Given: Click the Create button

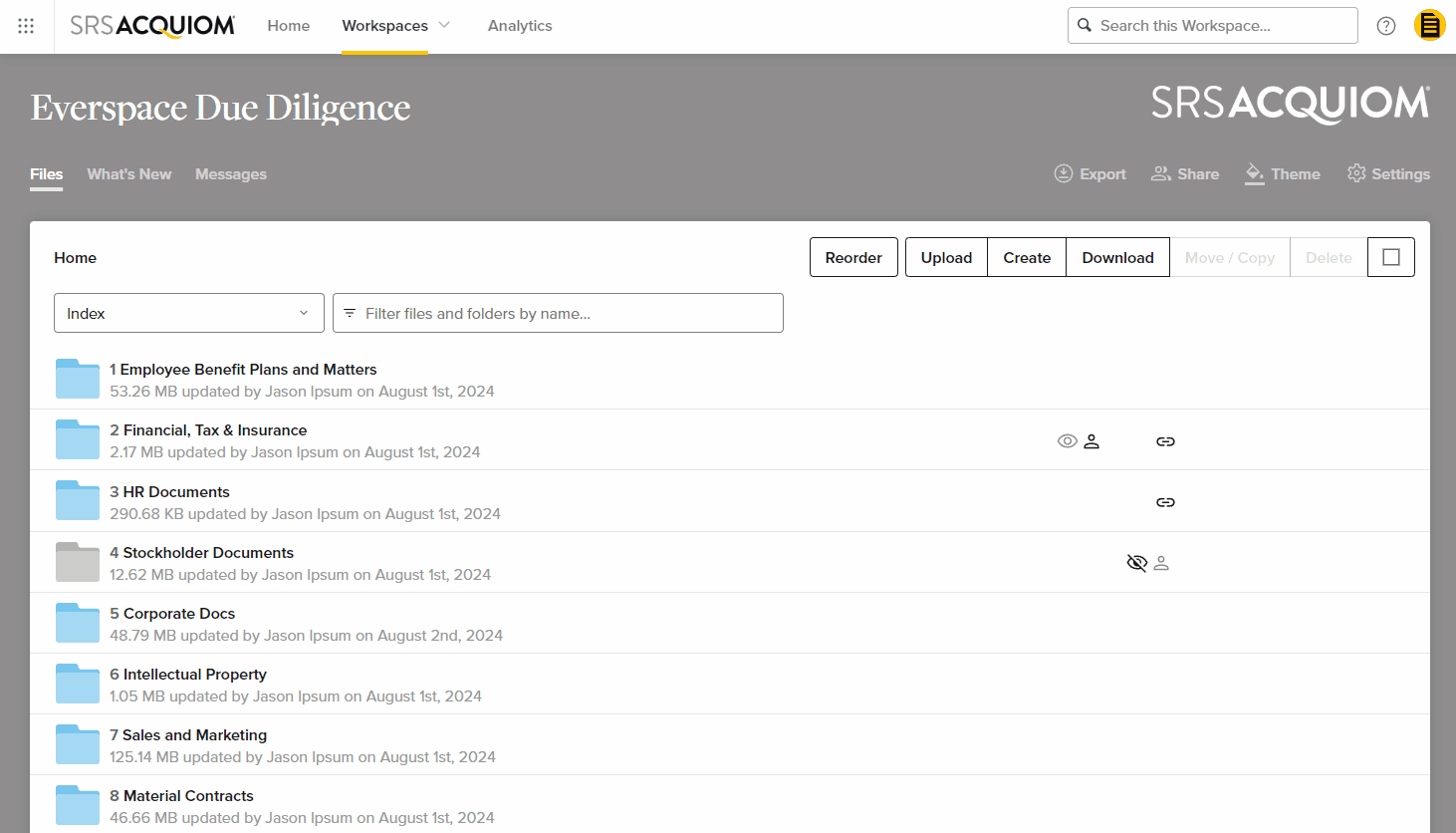Looking at the screenshot, I should [1027, 257].
